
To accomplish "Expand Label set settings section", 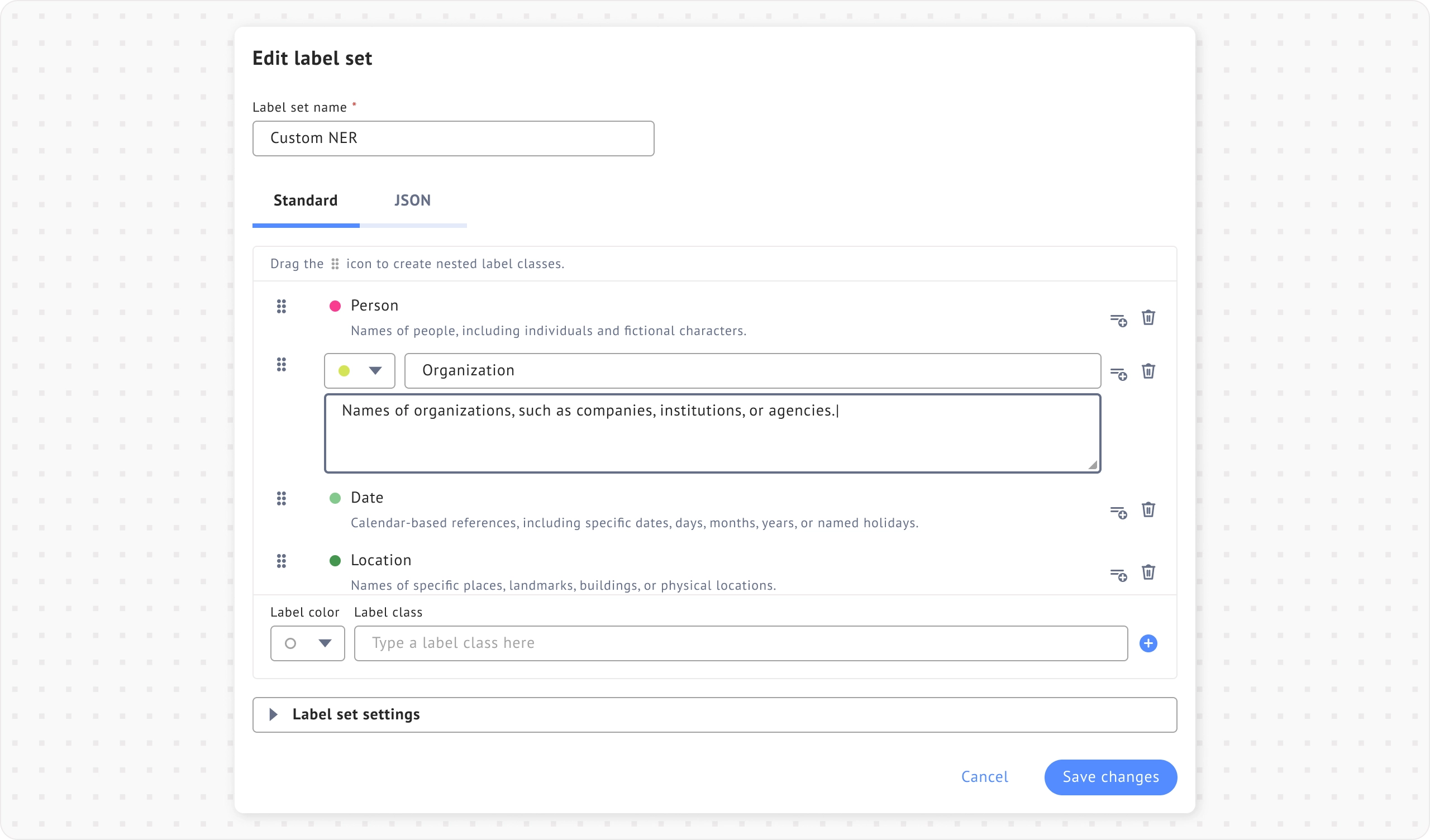I will tap(274, 714).
